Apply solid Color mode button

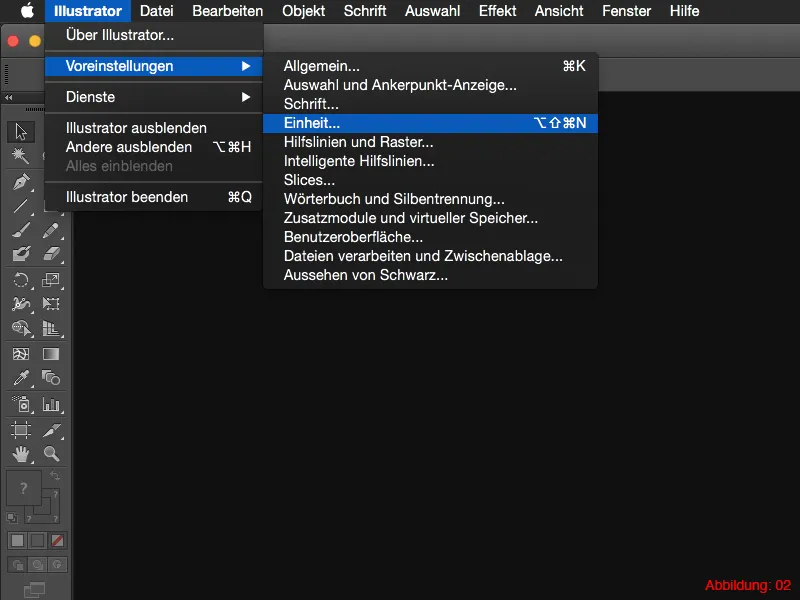point(17,540)
